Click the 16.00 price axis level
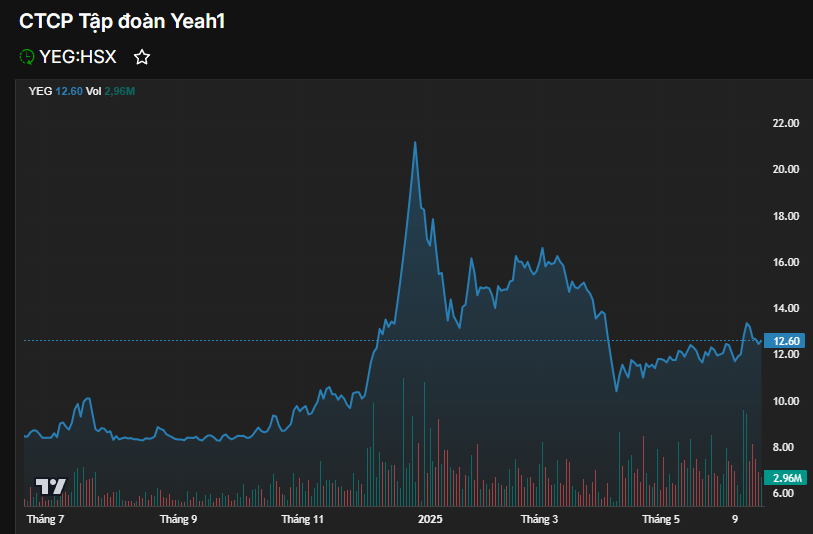This screenshot has height=534, width=813. pyautogui.click(x=785, y=262)
